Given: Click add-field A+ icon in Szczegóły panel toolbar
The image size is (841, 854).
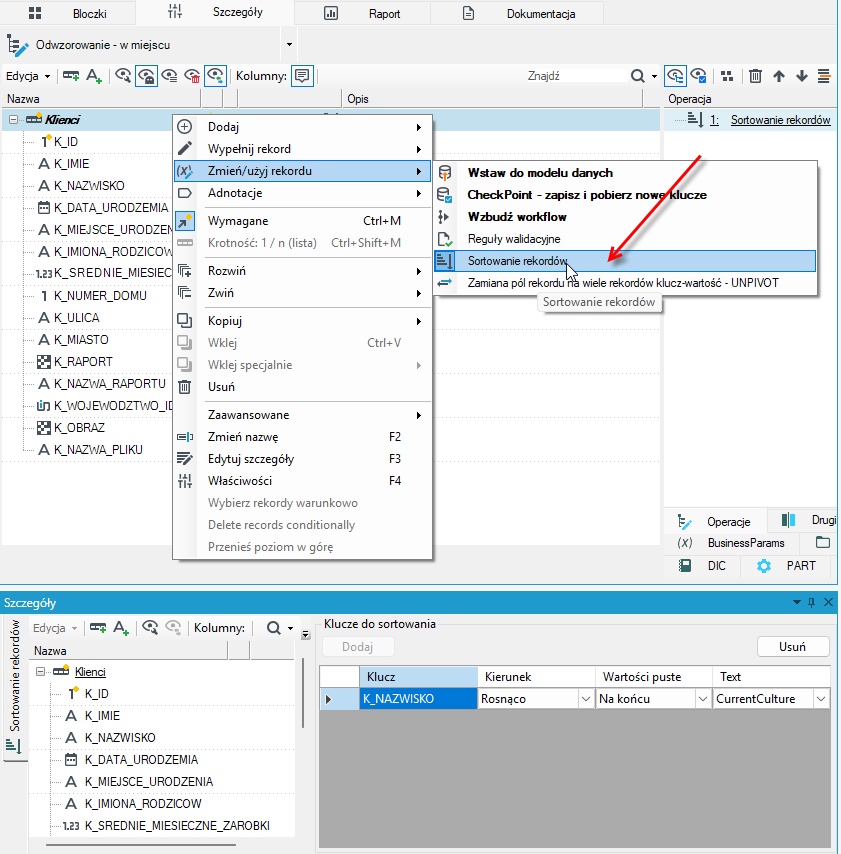Looking at the screenshot, I should pyautogui.click(x=121, y=627).
